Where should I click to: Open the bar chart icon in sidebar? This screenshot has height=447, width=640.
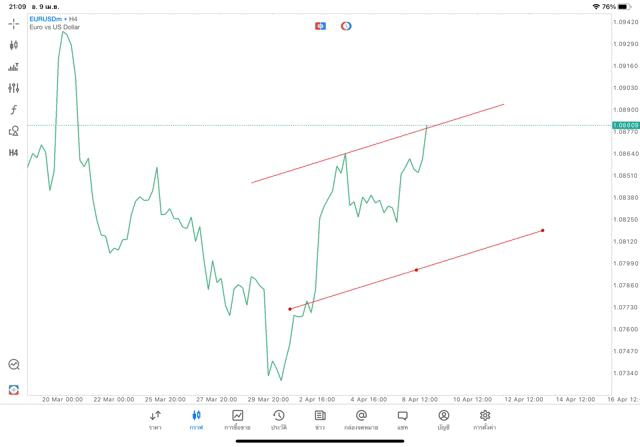pos(13,67)
